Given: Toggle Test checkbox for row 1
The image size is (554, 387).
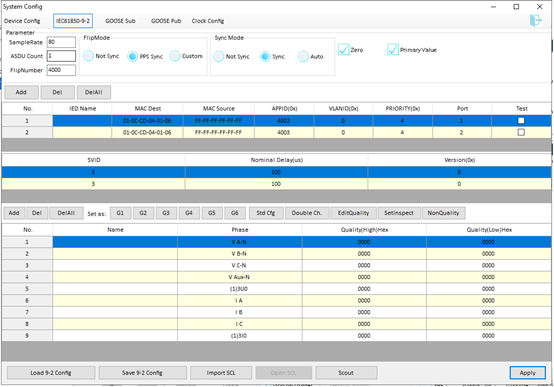Looking at the screenshot, I should click(x=521, y=121).
